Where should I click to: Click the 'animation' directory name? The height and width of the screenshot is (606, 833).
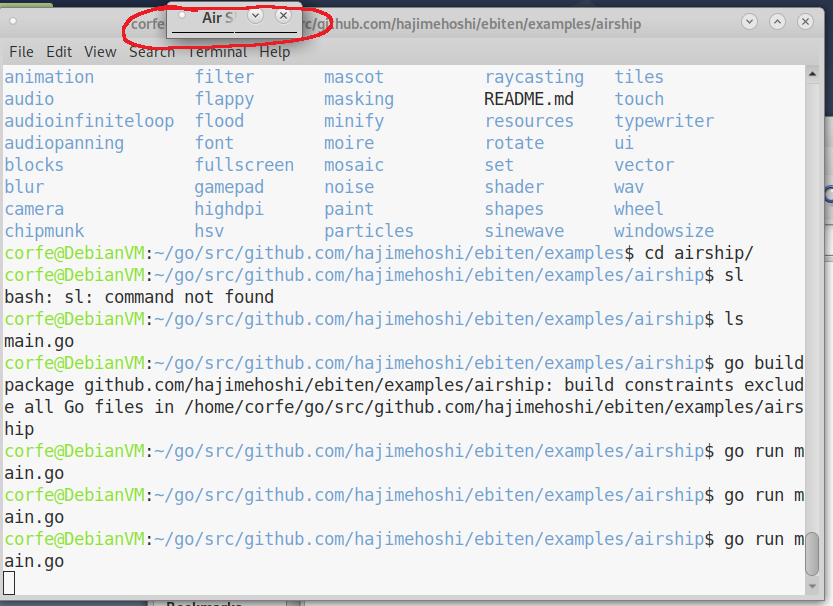coord(49,77)
